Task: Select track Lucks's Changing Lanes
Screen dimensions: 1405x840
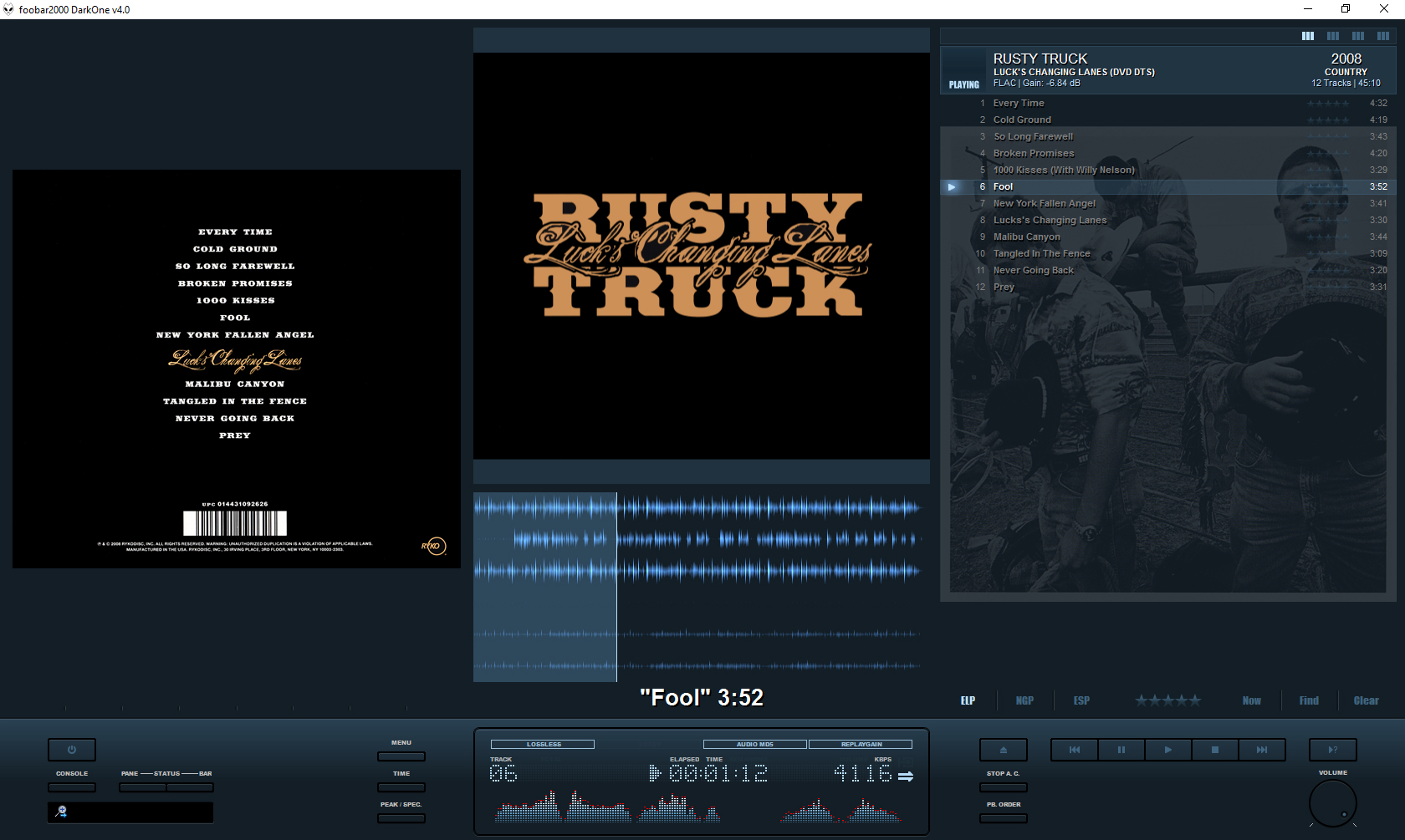Action: pyautogui.click(x=1168, y=220)
